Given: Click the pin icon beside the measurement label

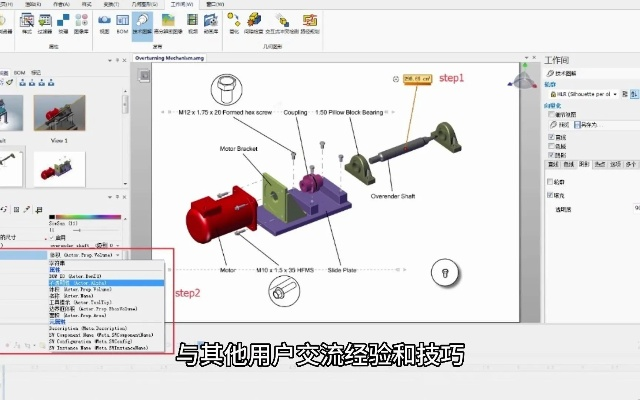Looking at the screenshot, I should [x=396, y=79].
